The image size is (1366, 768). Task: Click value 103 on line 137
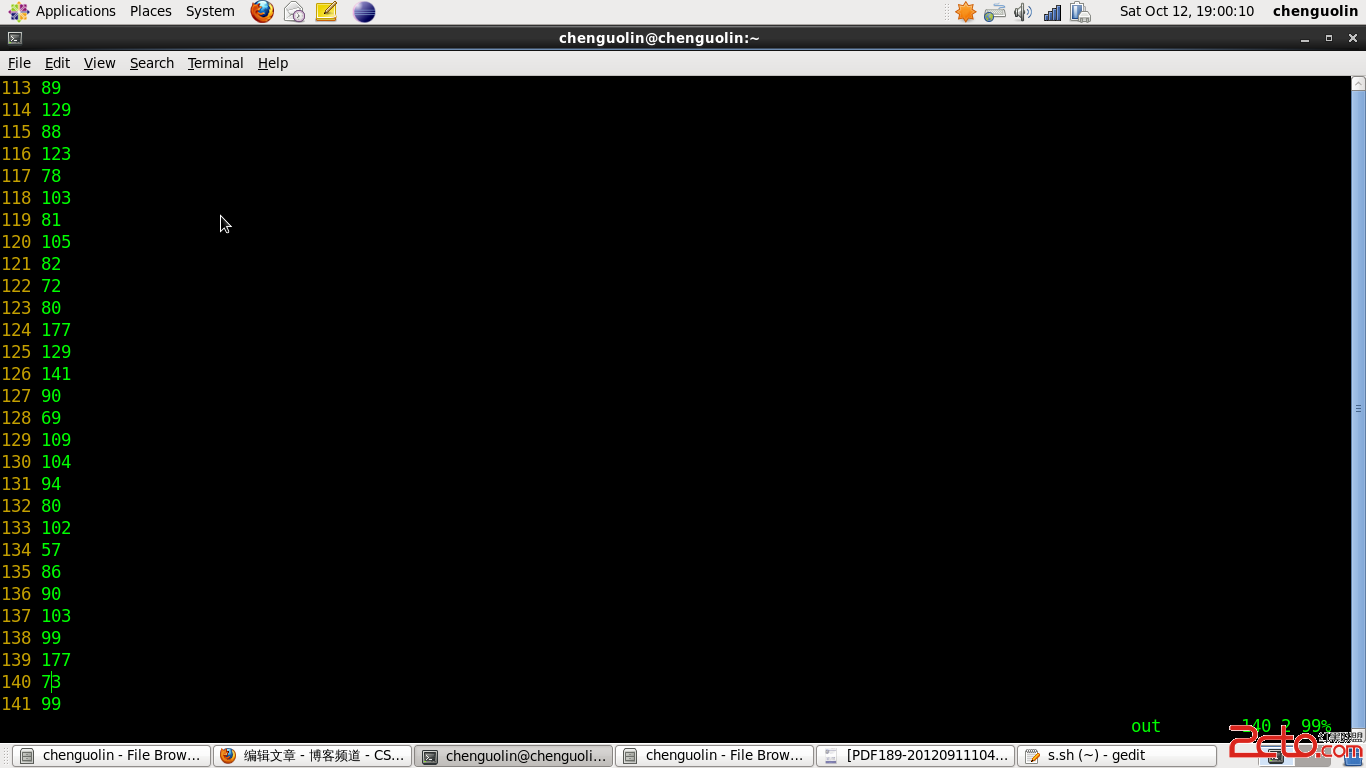point(56,616)
